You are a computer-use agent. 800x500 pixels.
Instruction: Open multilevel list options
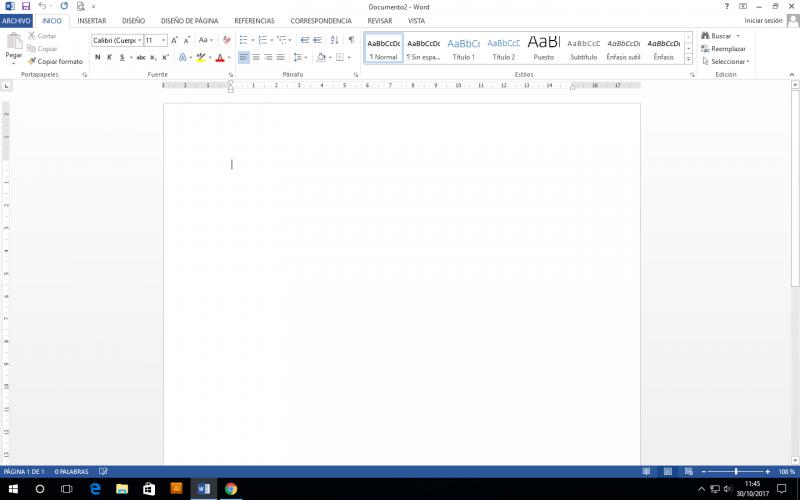[x=282, y=40]
